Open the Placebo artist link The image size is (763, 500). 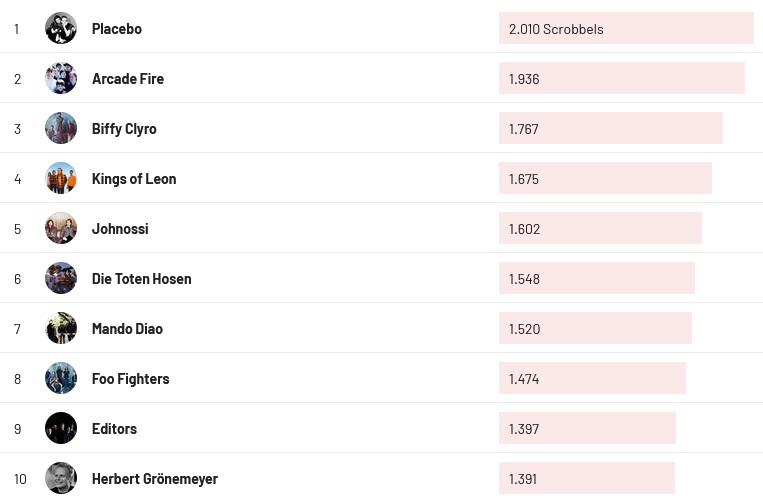click(x=117, y=29)
